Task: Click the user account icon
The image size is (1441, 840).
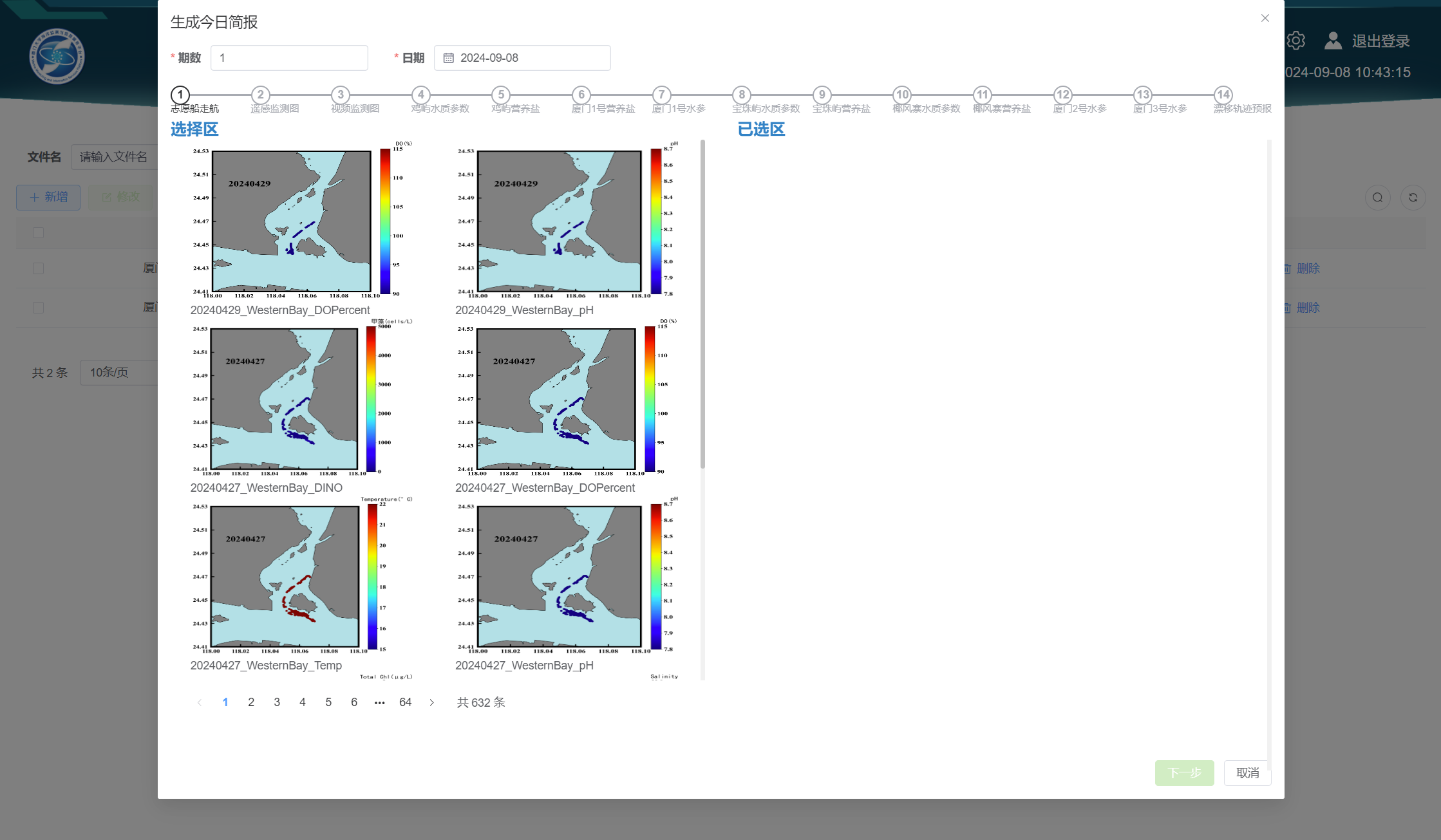Action: click(x=1333, y=41)
